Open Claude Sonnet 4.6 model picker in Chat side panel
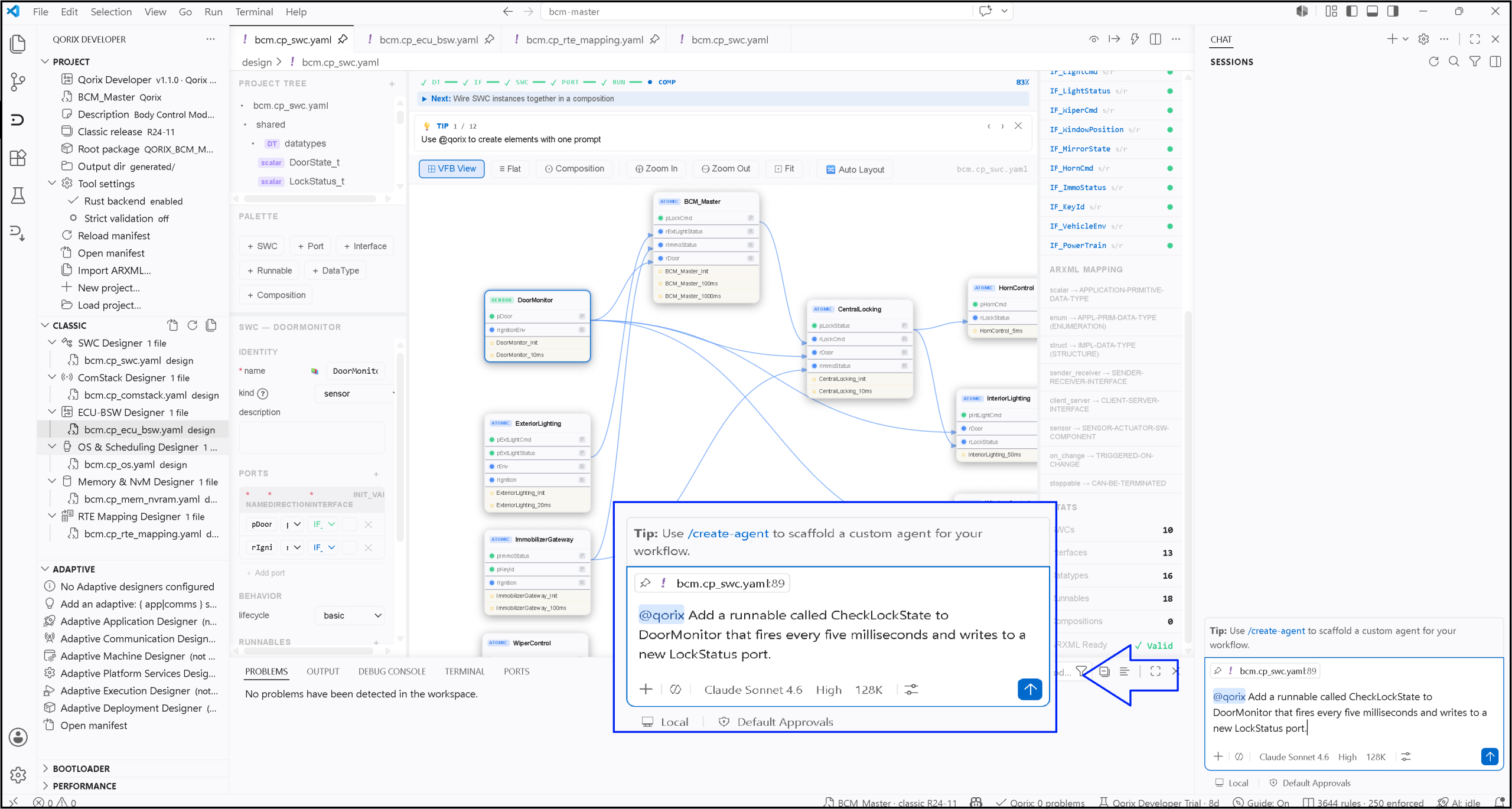 1293,757
